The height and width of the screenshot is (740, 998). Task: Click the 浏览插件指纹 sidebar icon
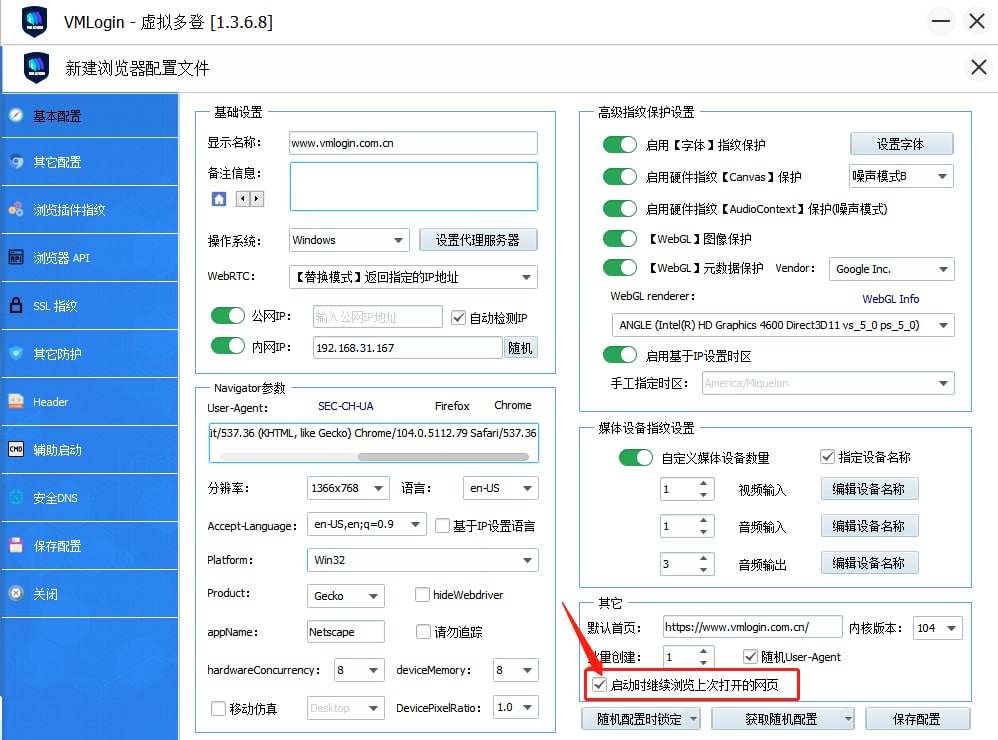tap(16, 210)
